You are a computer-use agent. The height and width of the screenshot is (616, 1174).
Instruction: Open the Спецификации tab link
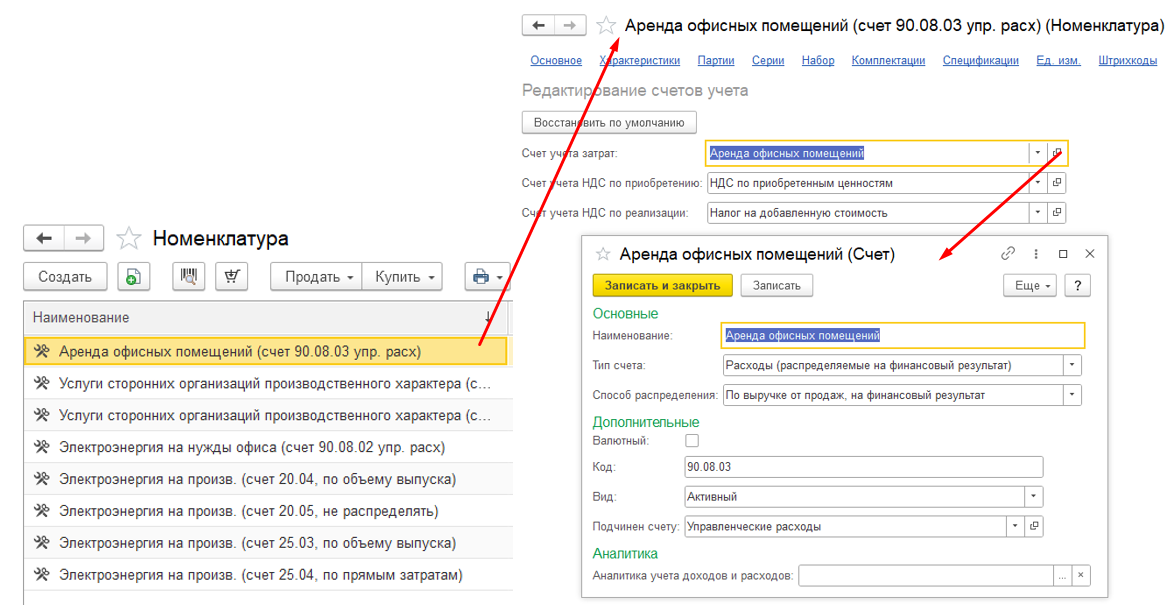click(981, 61)
